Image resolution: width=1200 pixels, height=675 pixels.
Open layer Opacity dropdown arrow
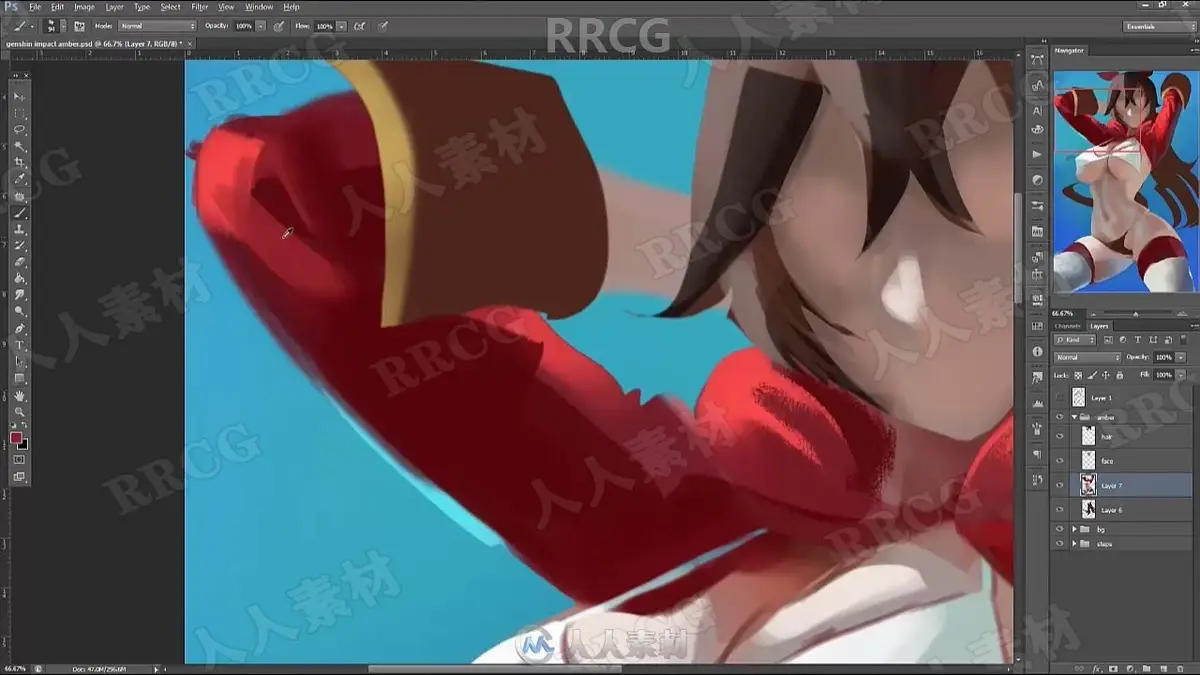(1181, 357)
